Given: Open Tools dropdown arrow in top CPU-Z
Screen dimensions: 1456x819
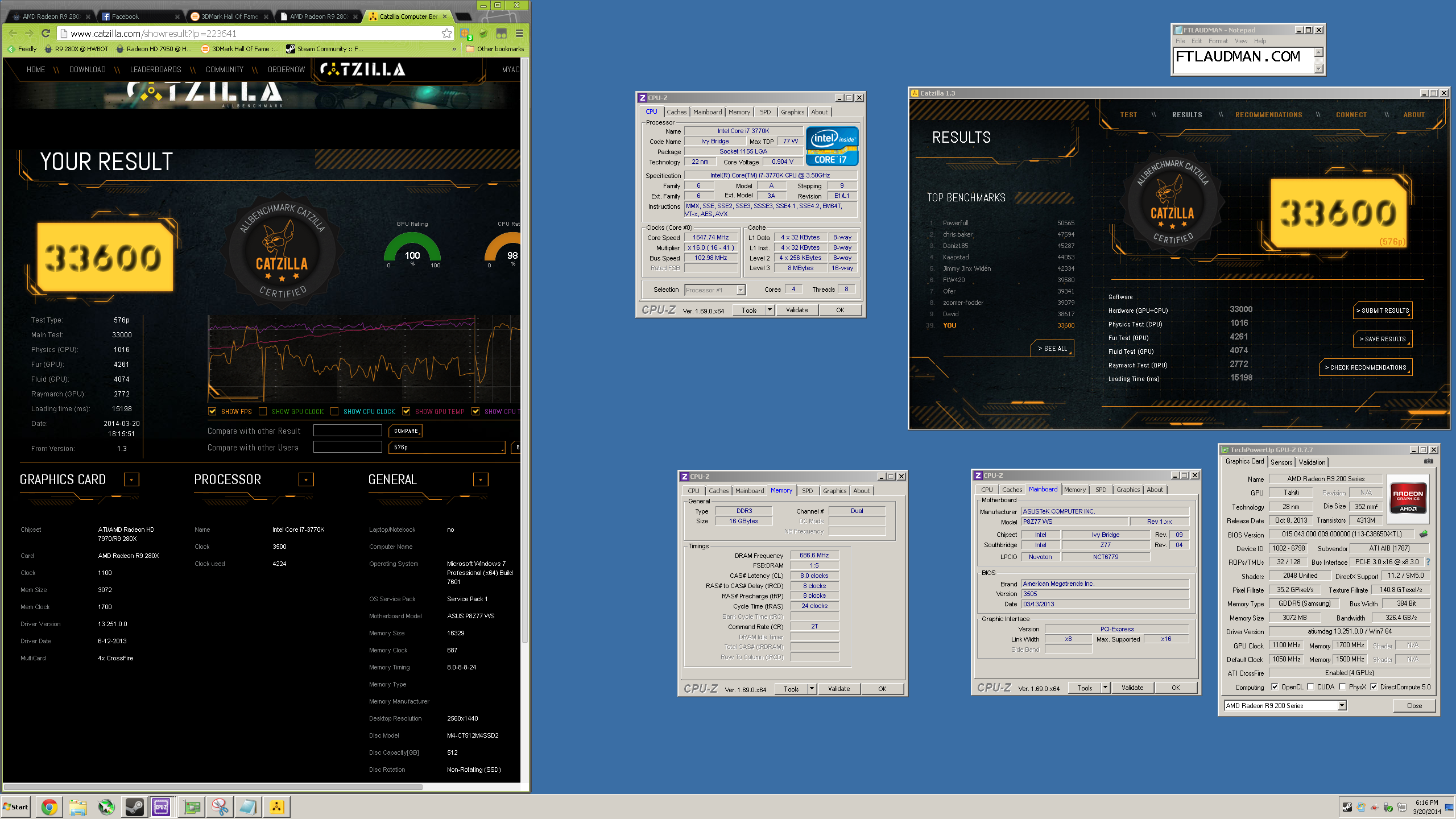Looking at the screenshot, I should click(770, 310).
